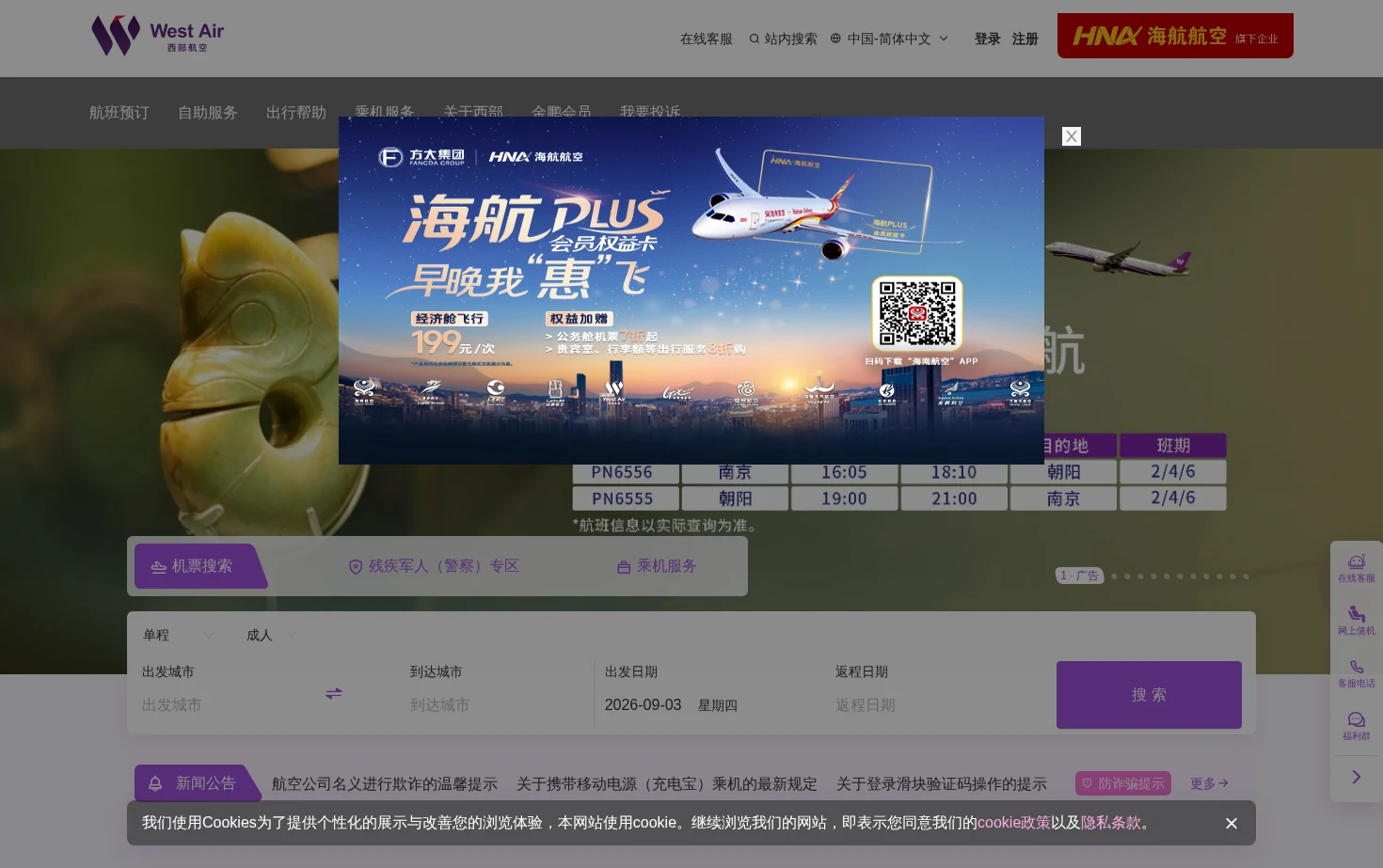Open 在线客服 in the right sidebar

[1357, 568]
